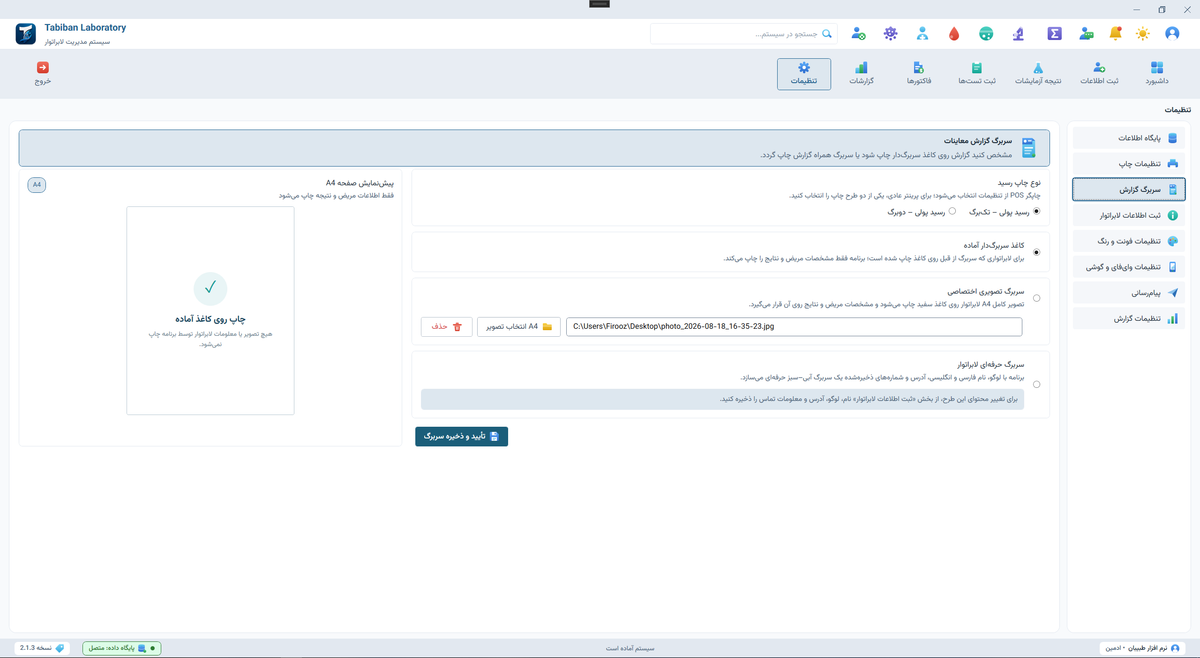Open the نتیجه آزمایشات tab
Image resolution: width=1200 pixels, height=658 pixels.
(1038, 73)
